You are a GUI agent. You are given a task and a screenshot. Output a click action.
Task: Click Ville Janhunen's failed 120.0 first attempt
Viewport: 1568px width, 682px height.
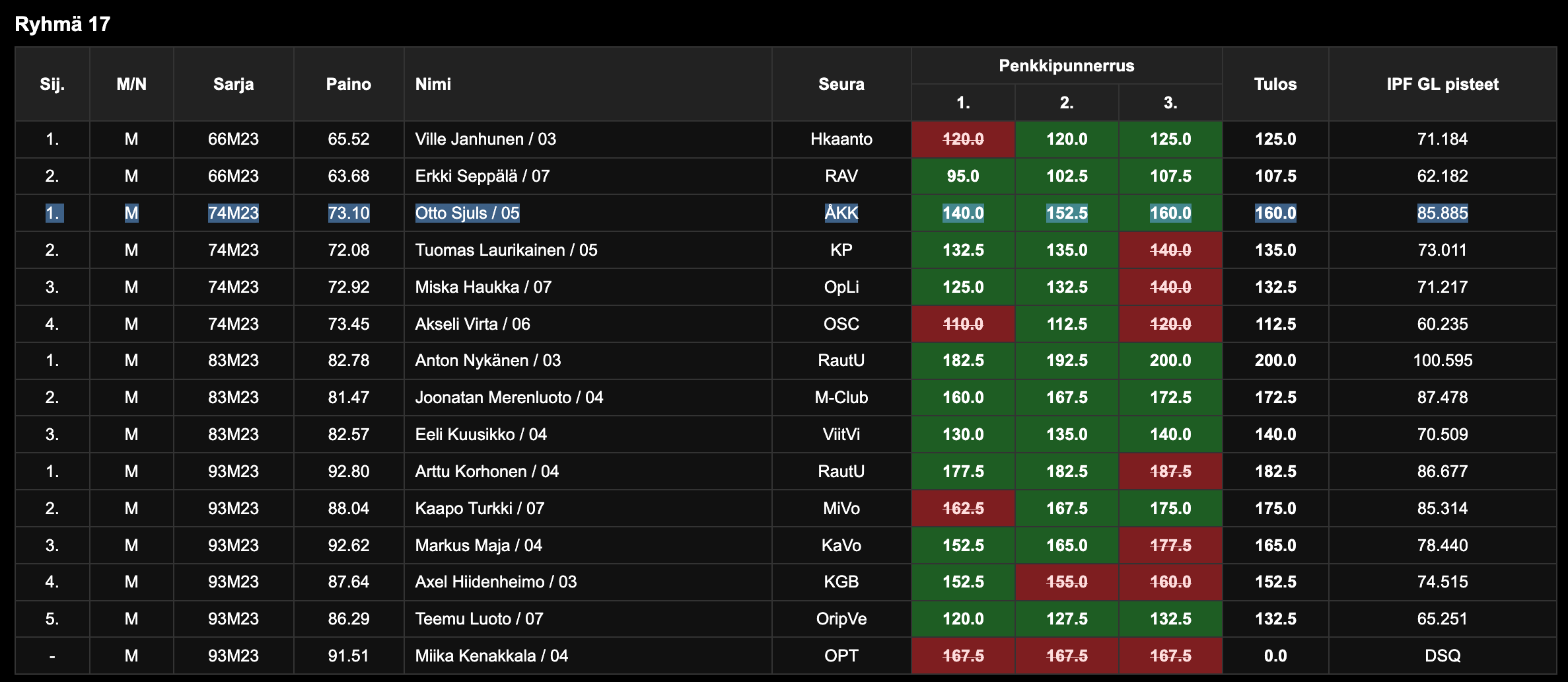(x=963, y=139)
